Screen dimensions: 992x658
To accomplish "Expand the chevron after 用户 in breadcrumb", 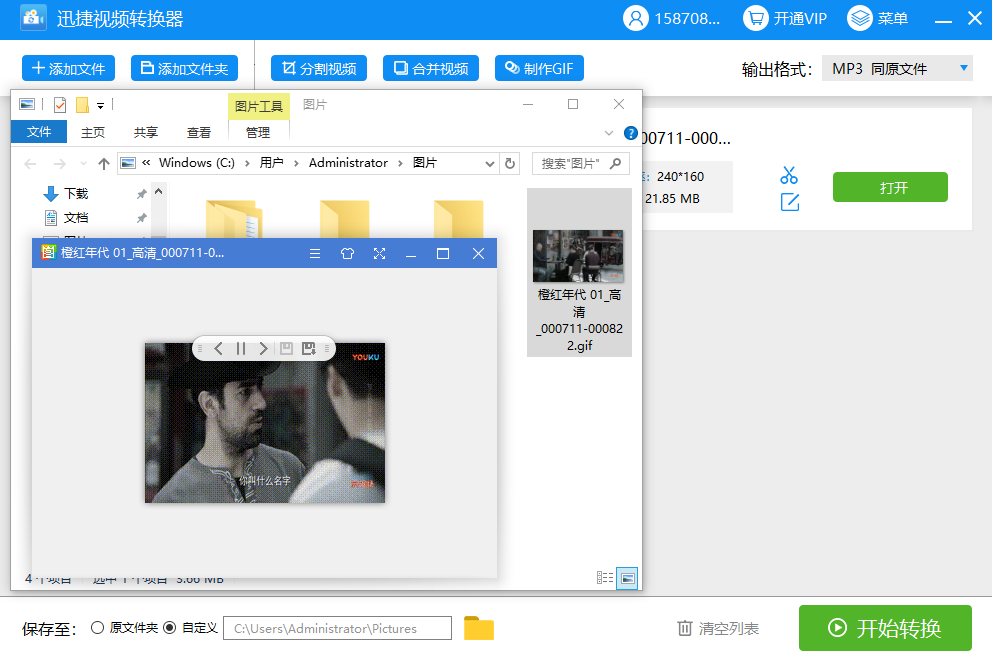I will click(x=296, y=163).
